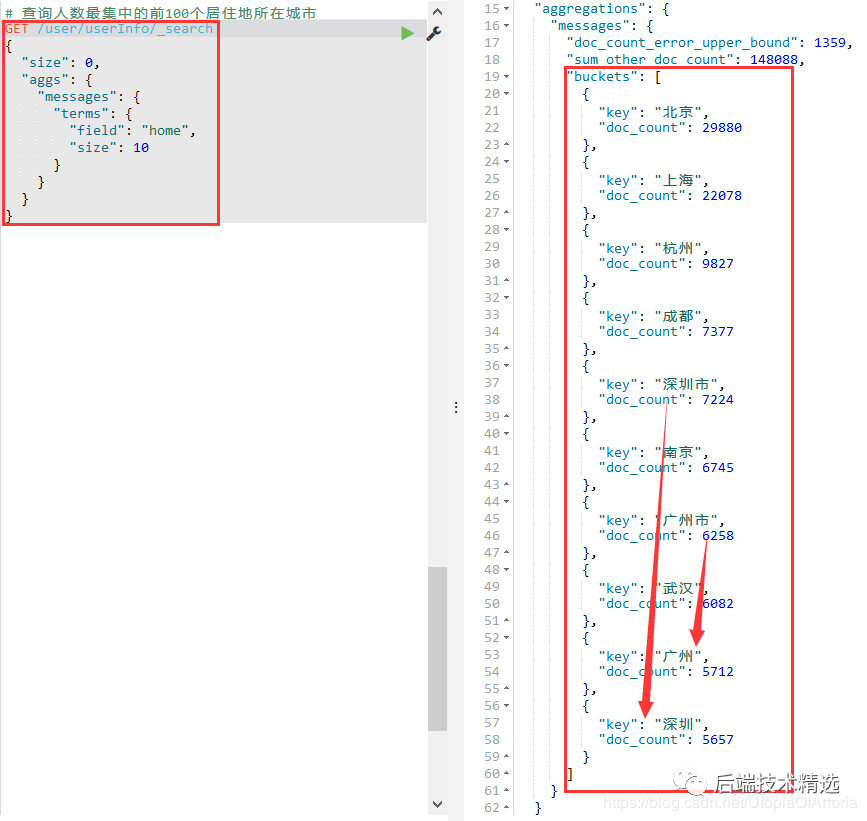
Task: Click the "messages" key at line 16
Action: tap(590, 26)
